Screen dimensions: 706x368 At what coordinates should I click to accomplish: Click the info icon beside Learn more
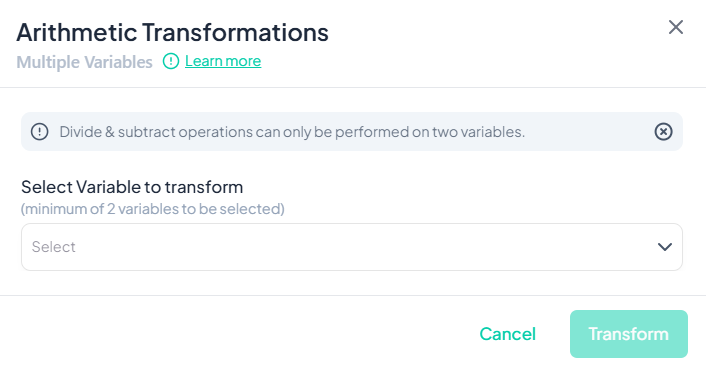pos(171,61)
